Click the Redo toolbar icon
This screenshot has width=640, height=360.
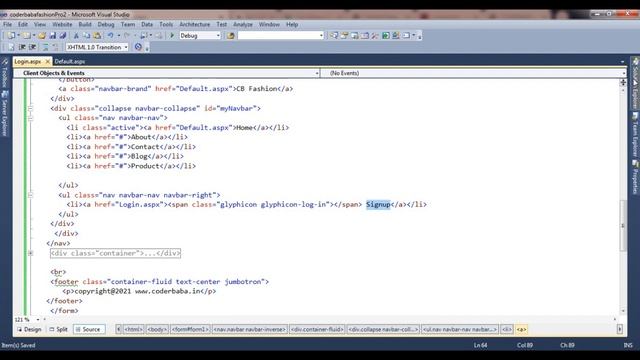pyautogui.click(x=127, y=36)
